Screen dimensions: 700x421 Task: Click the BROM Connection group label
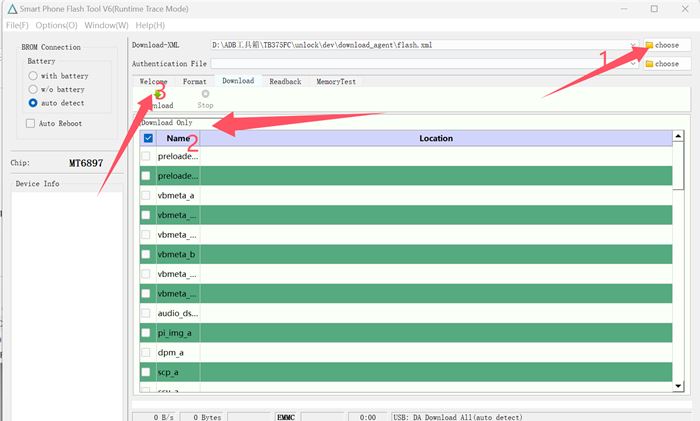click(51, 47)
